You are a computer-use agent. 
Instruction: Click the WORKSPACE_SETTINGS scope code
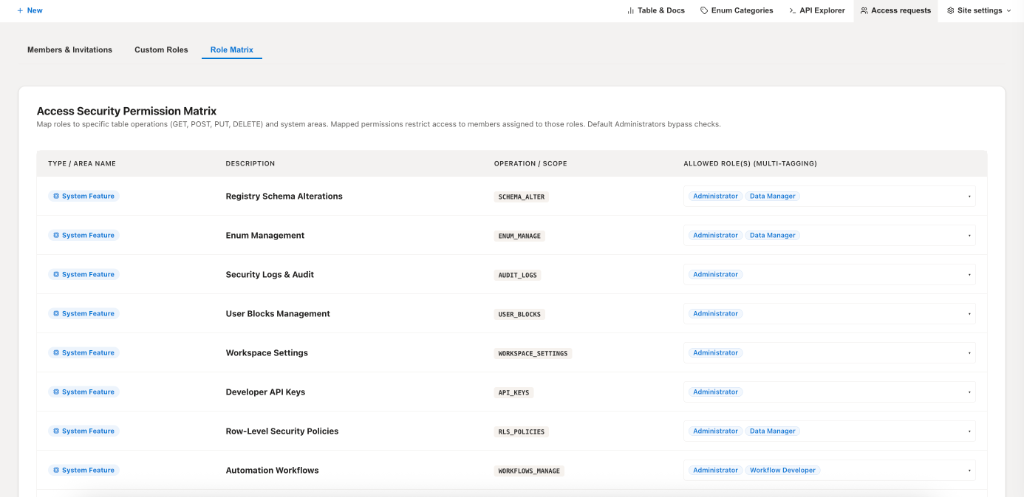pos(533,353)
